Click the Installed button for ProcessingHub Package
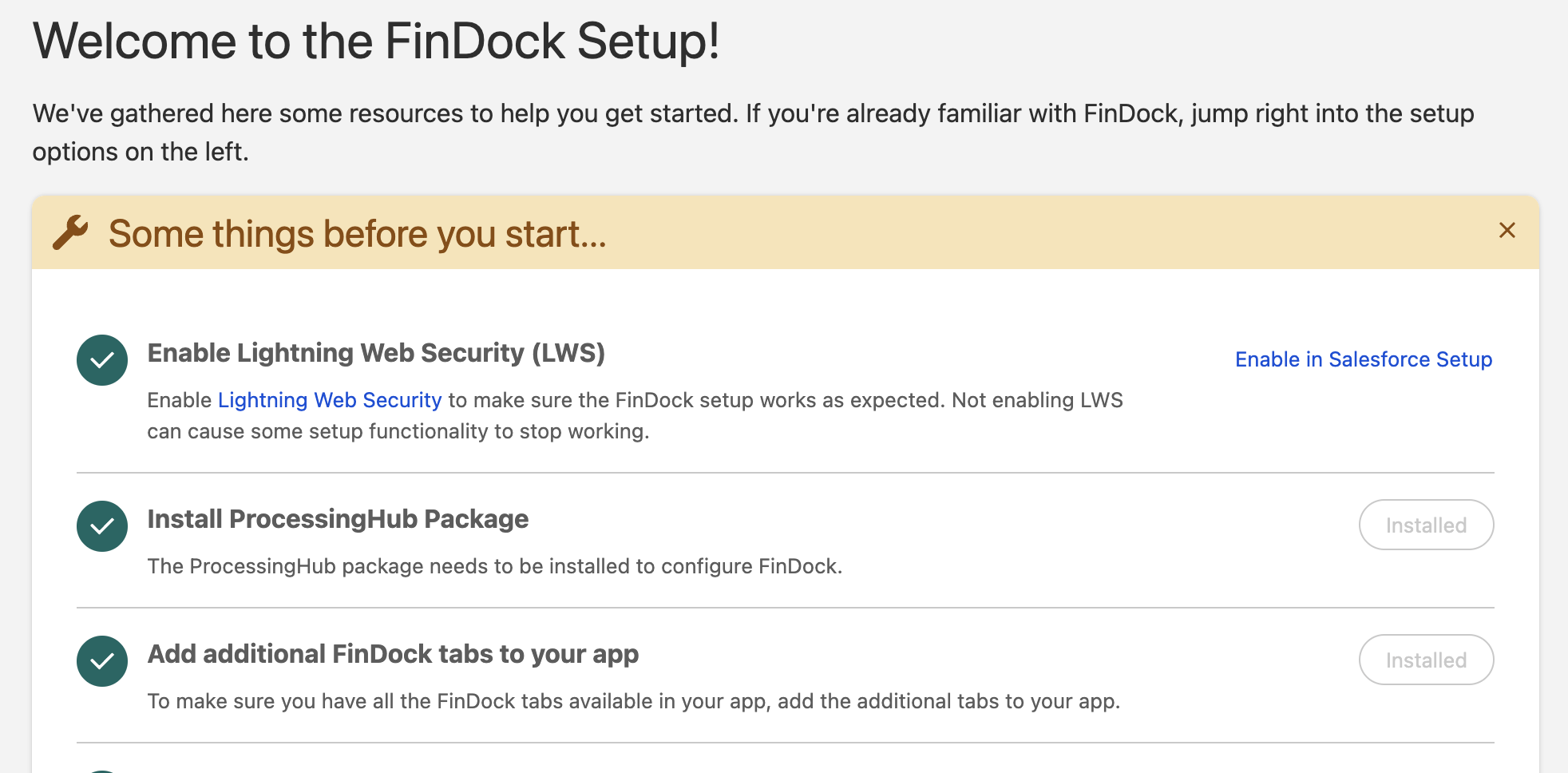 coord(1426,525)
